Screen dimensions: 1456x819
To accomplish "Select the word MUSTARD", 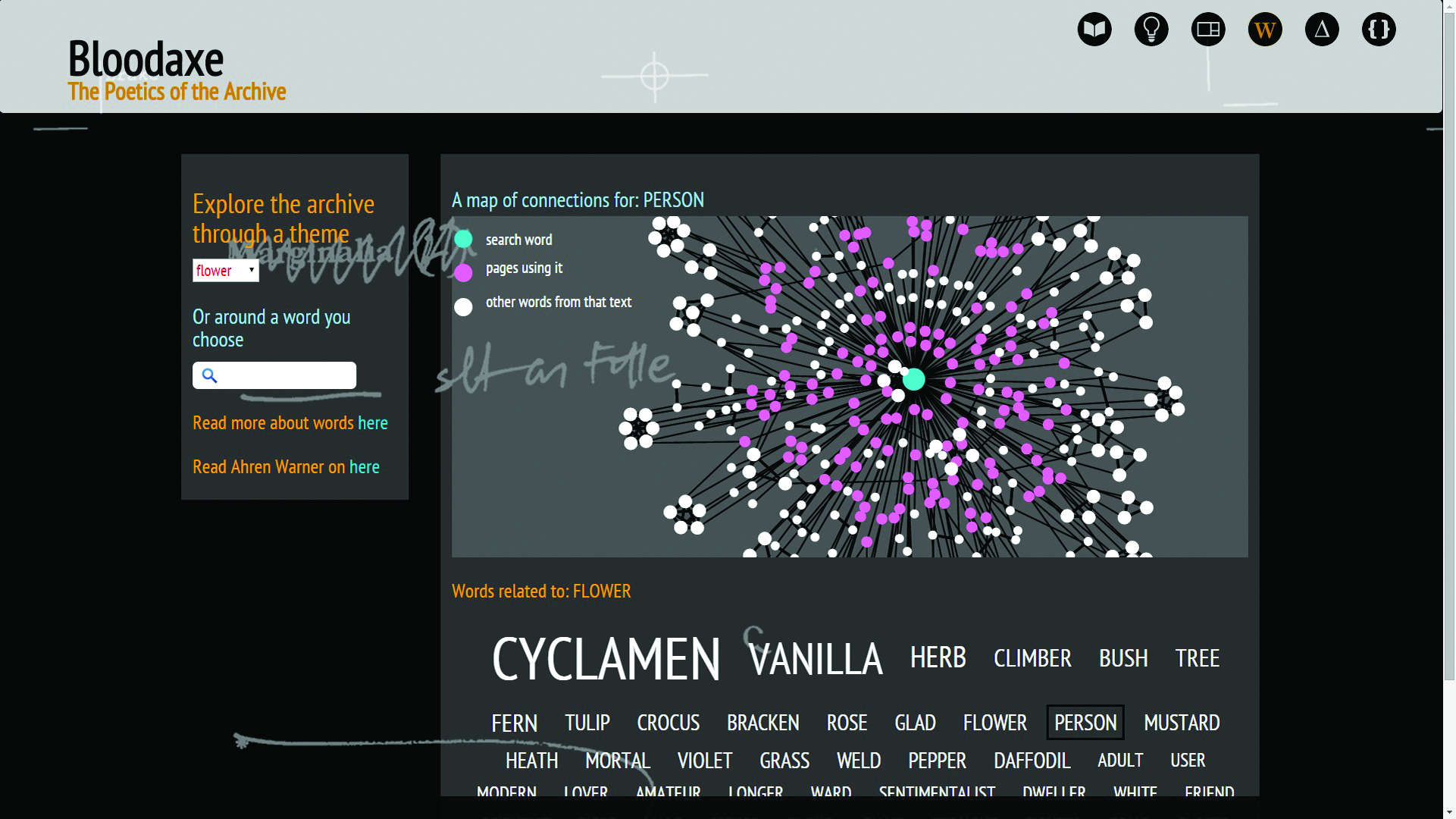I will (1181, 723).
